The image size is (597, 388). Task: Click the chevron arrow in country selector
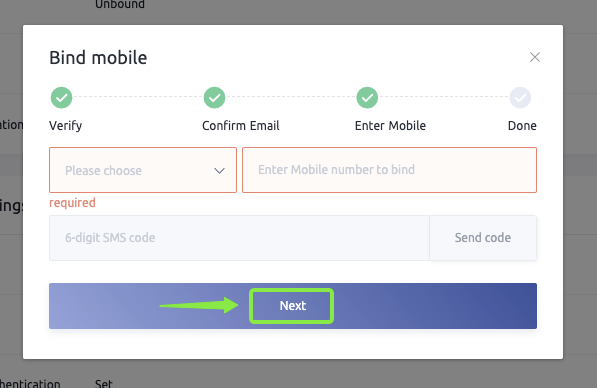219,171
